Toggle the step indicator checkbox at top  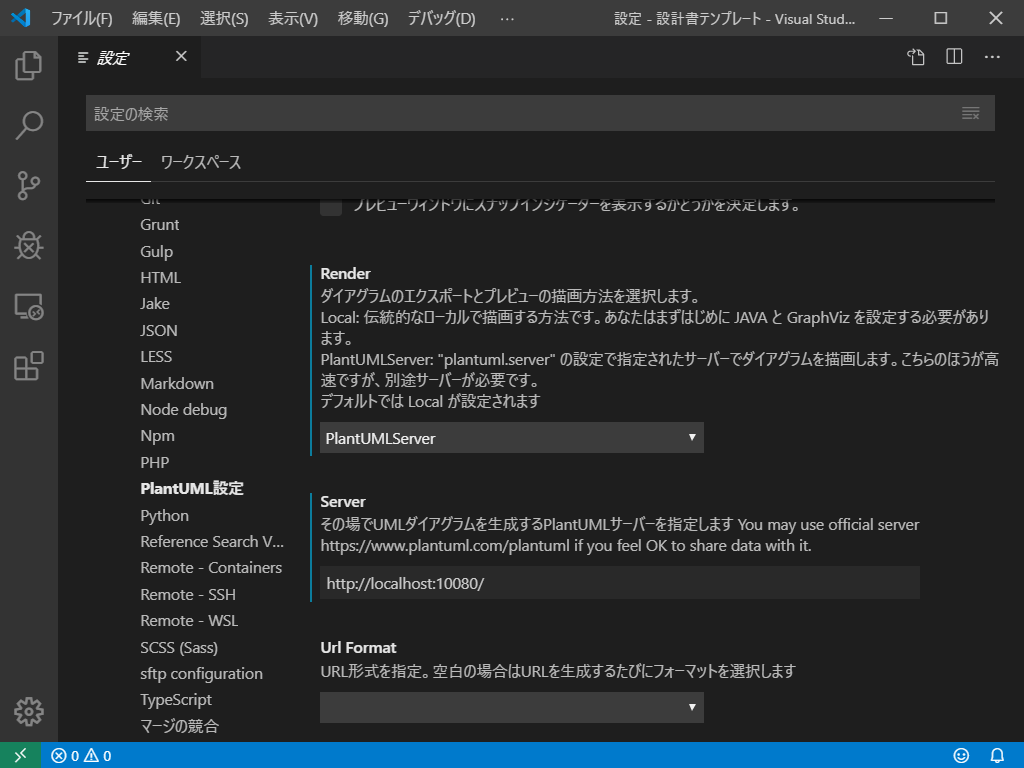[331, 205]
